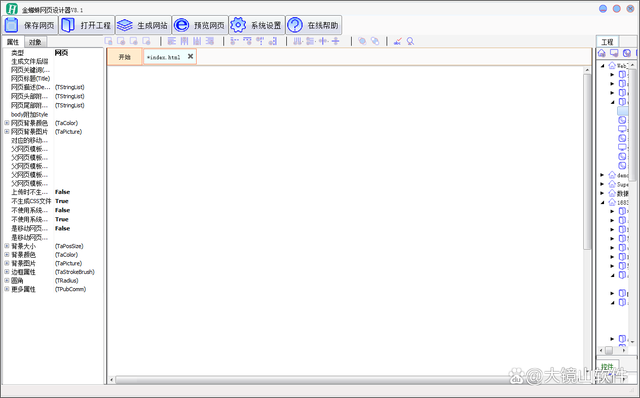Click body附加Style property row

tap(53, 114)
